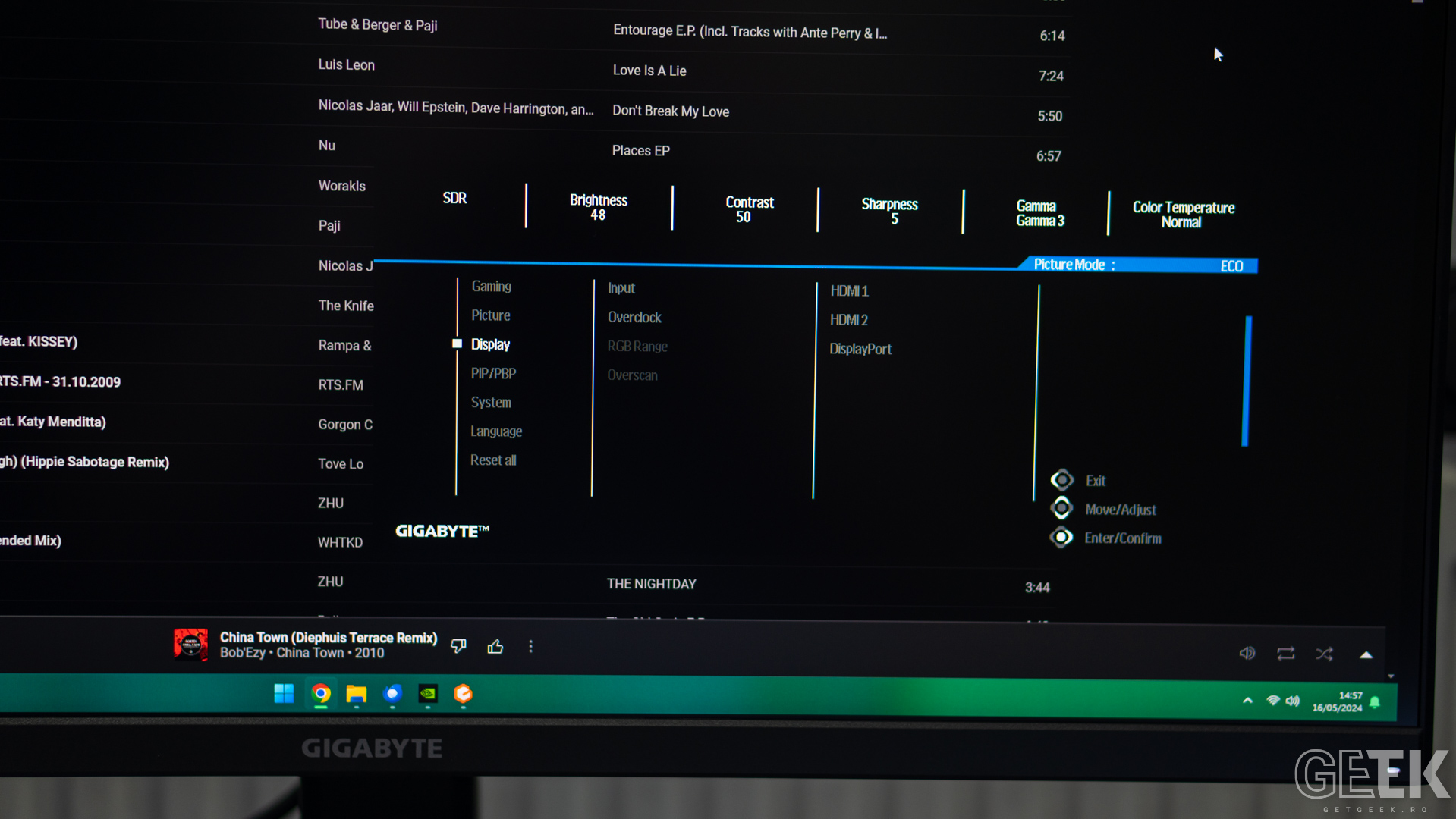Click the Color Temperature Normal header
This screenshot has width=1456, height=819.
(x=1183, y=215)
